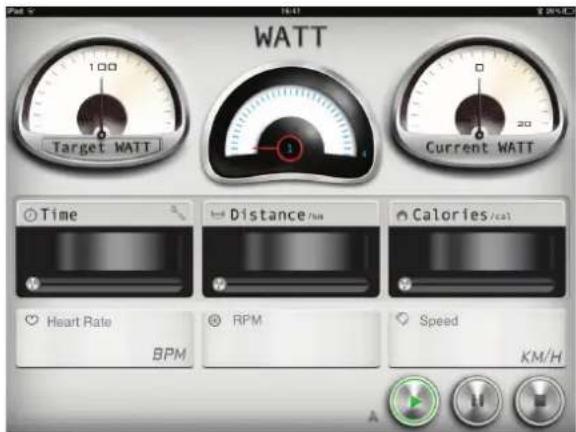The image size is (576, 432).
Task: Tap the center WATT dial knob
Action: [289, 148]
